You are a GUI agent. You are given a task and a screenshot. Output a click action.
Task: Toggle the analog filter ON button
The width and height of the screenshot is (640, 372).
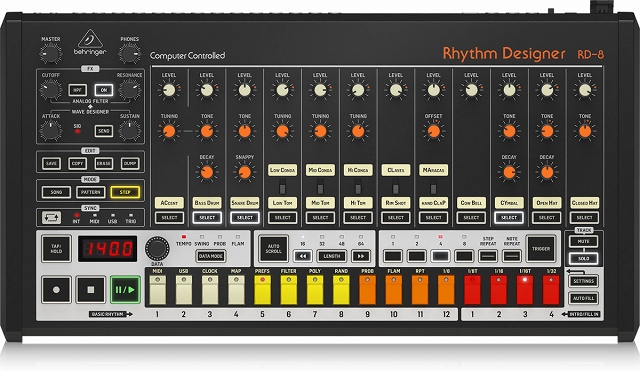(x=104, y=90)
